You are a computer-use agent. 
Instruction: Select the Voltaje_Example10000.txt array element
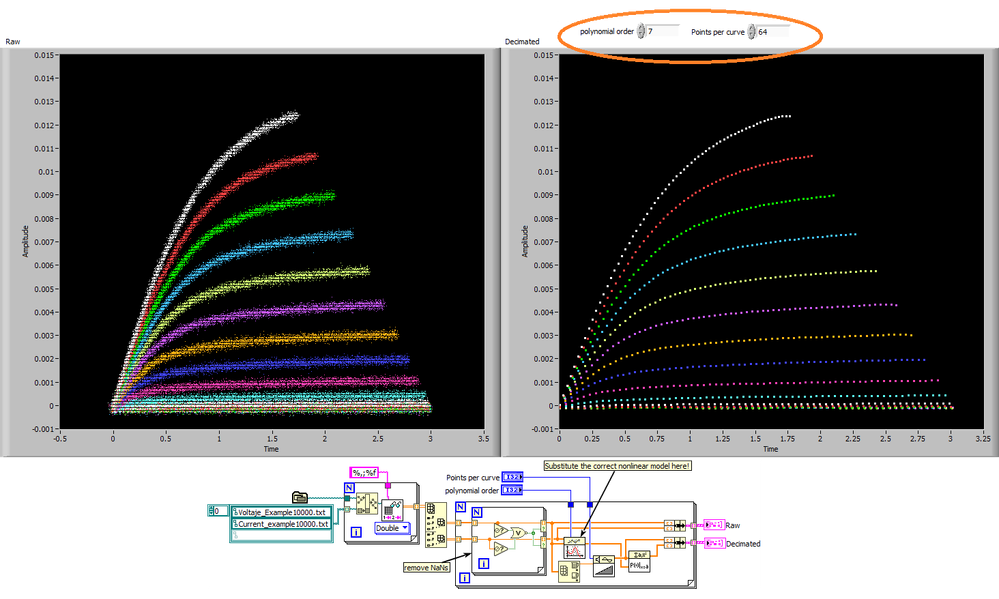point(281,512)
